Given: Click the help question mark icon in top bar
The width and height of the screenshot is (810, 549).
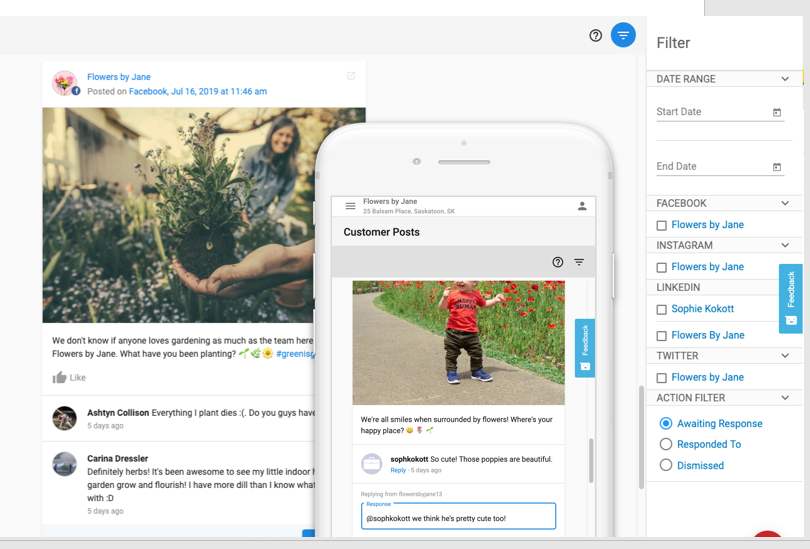Looking at the screenshot, I should tap(596, 35).
